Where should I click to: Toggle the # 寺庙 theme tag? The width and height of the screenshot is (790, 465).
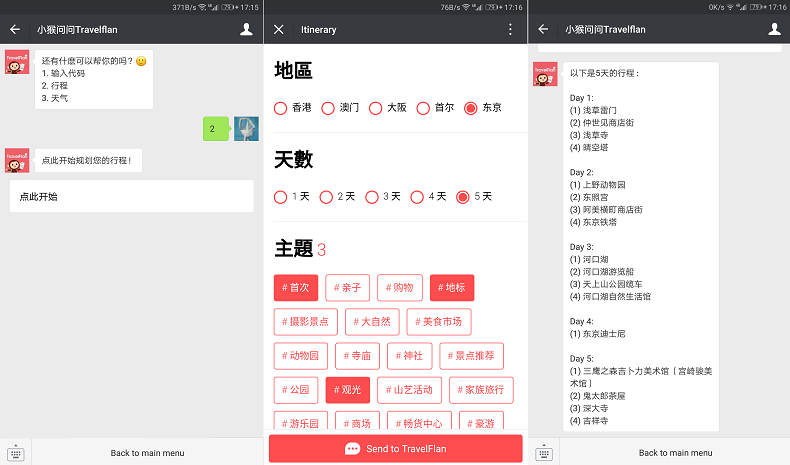coord(358,356)
